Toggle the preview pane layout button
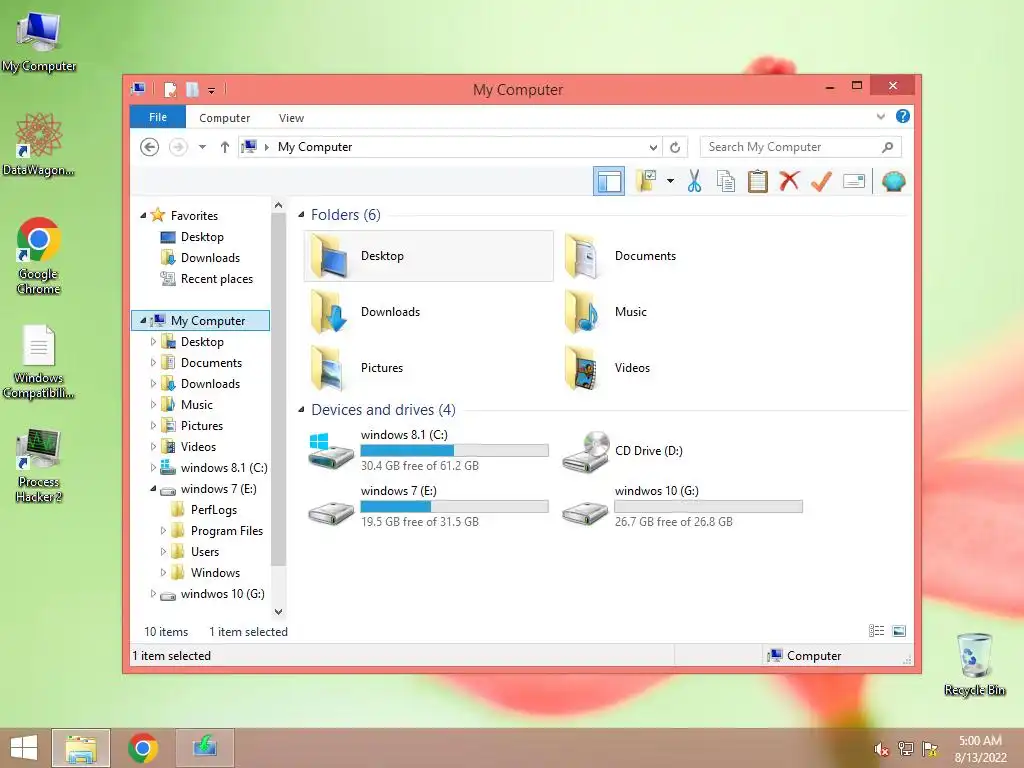Screen dimensions: 1024x768 (x=609, y=182)
